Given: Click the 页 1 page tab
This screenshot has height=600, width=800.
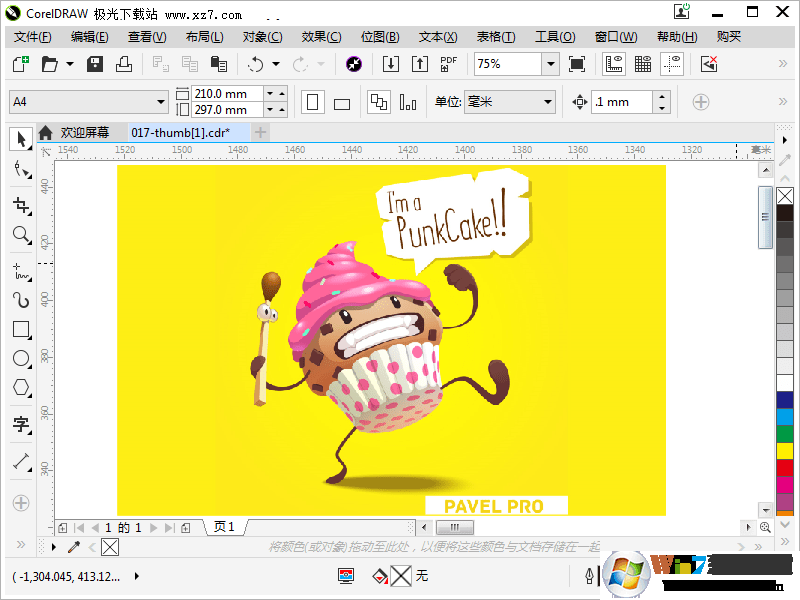Looking at the screenshot, I should click(x=222, y=527).
